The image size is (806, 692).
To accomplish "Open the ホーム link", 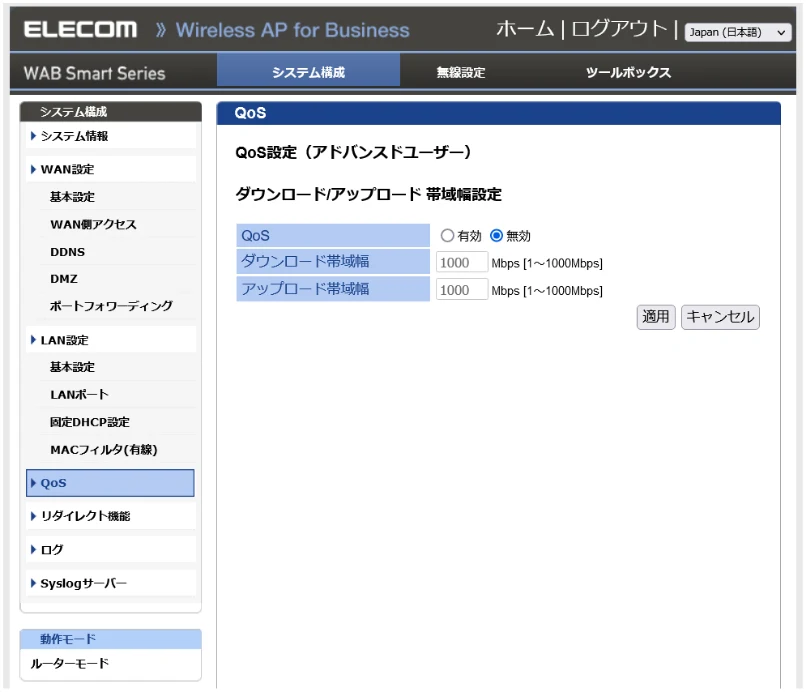I will coord(525,29).
